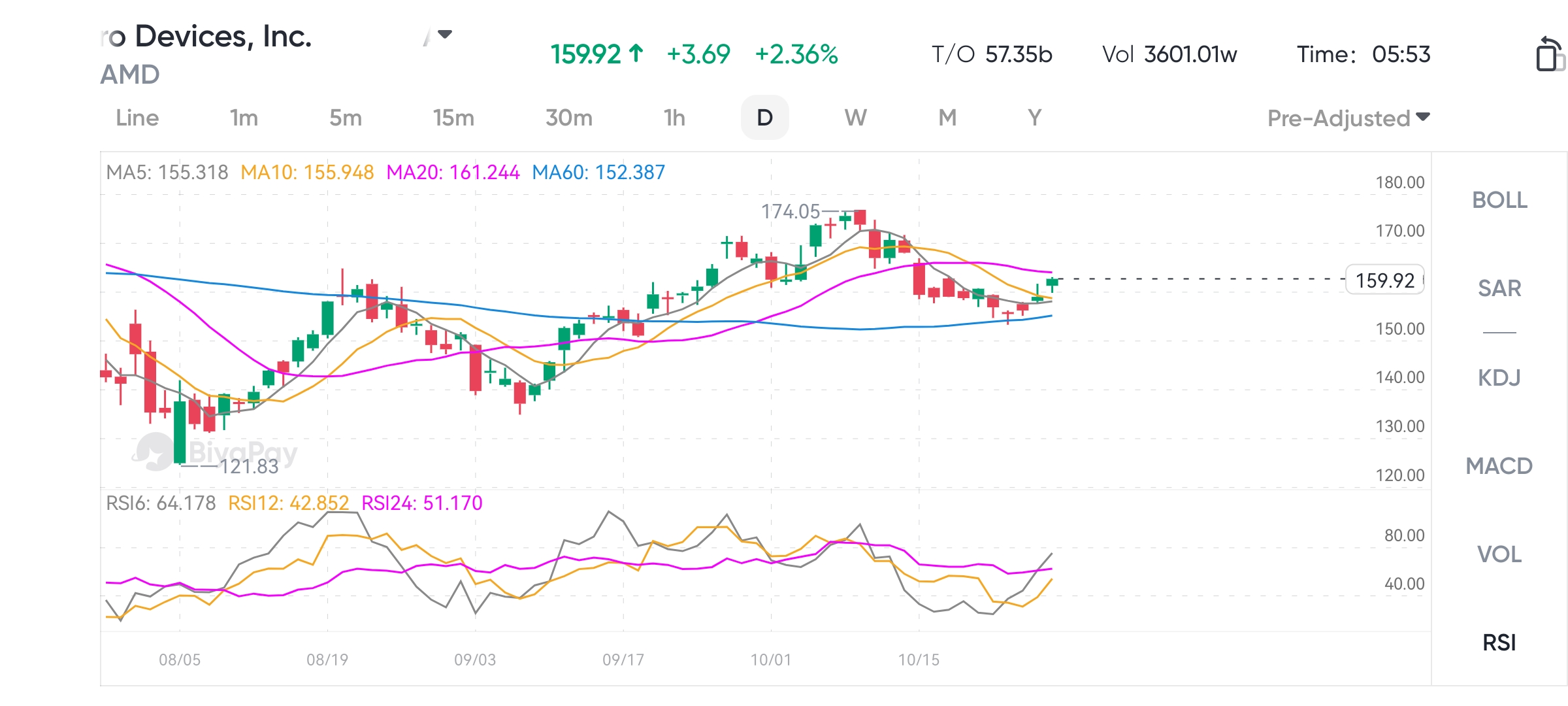Enable the BOLL indicator

tap(1499, 200)
